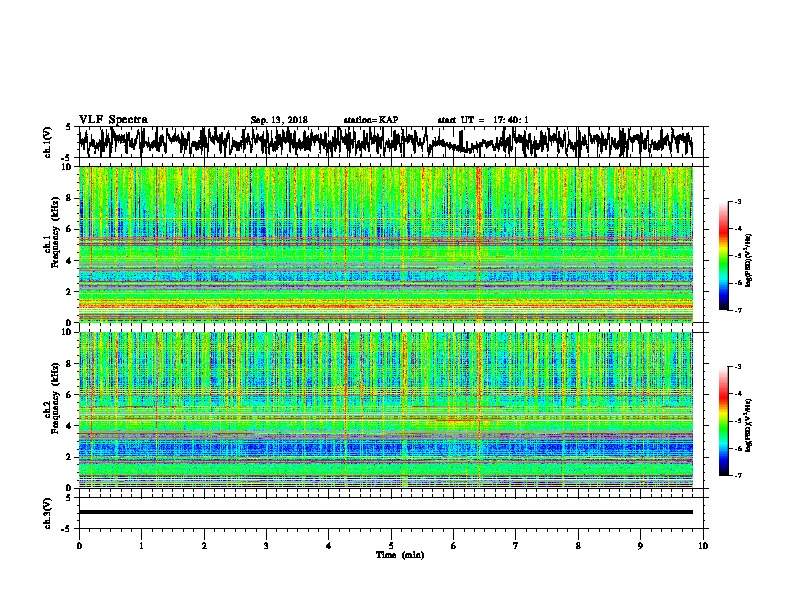Click the "5" voltage tick on ch.3 axis
Viewport: 792px width, 612px height.
point(67,498)
